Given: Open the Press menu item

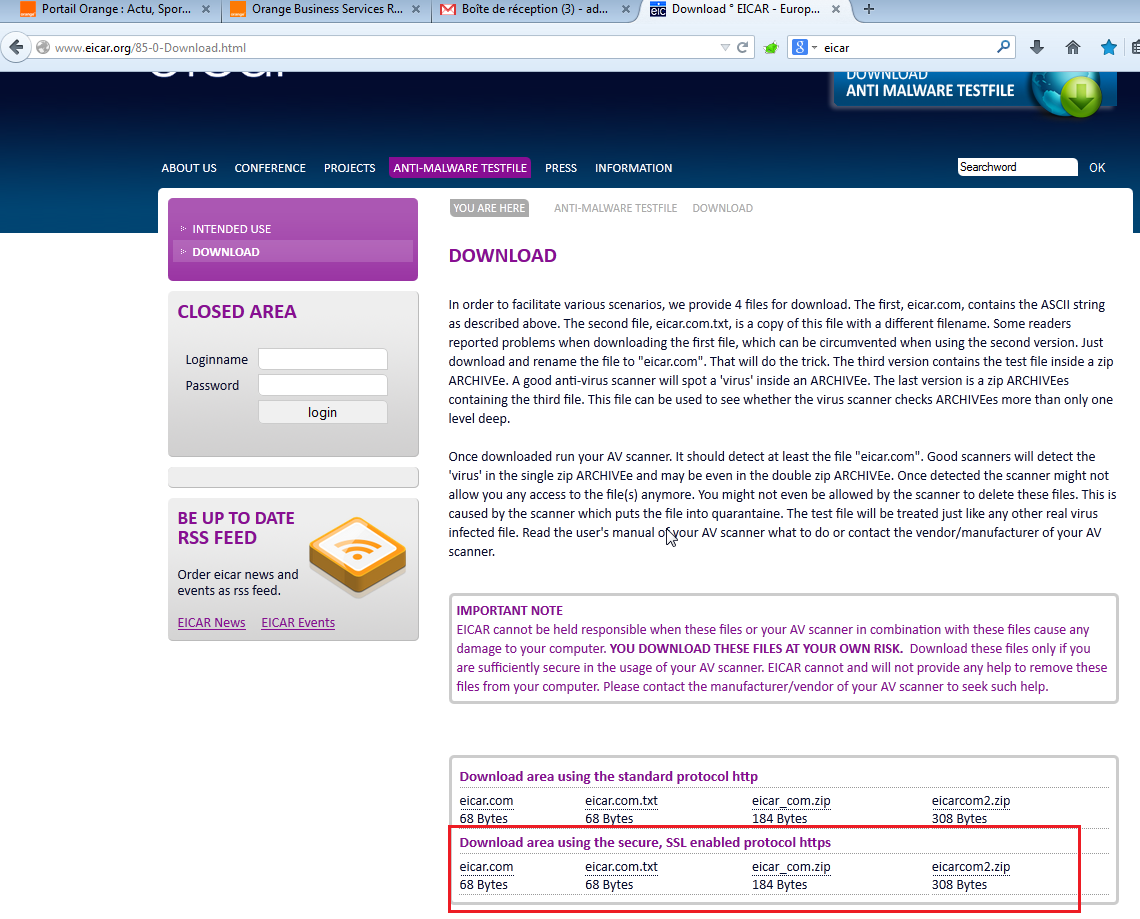Looking at the screenshot, I should tap(561, 168).
